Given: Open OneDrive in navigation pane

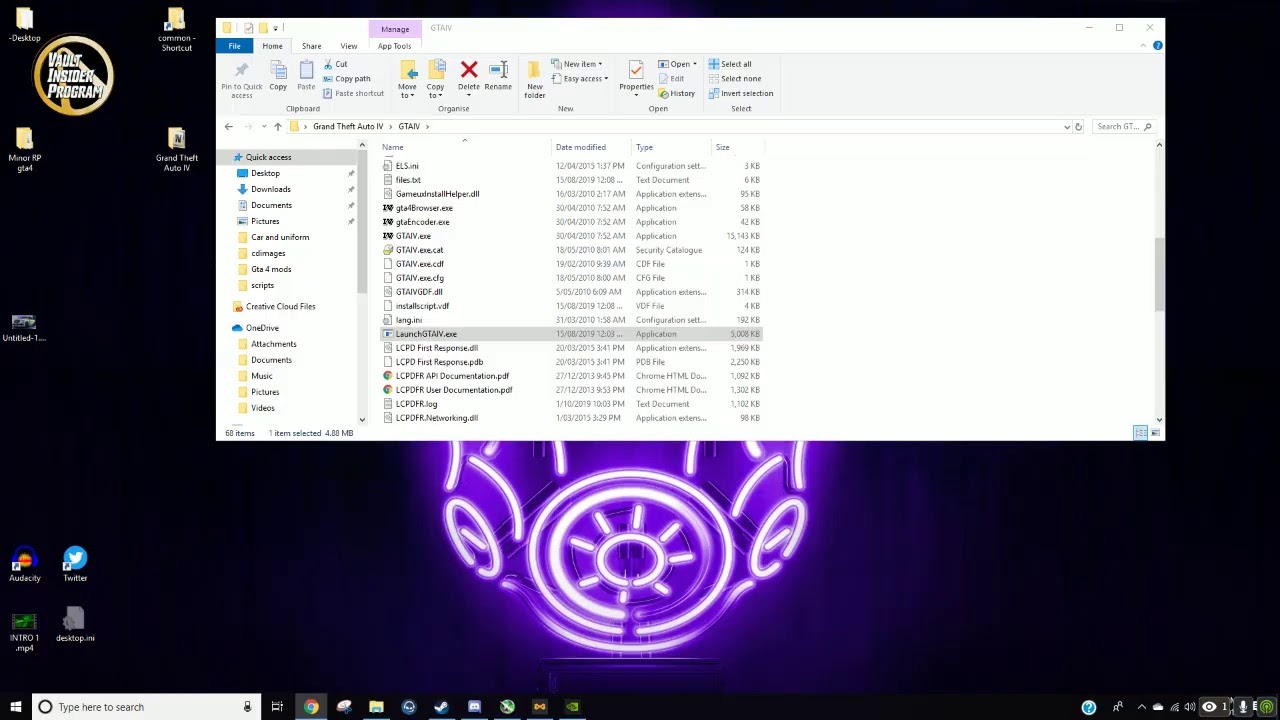Looking at the screenshot, I should coord(262,328).
